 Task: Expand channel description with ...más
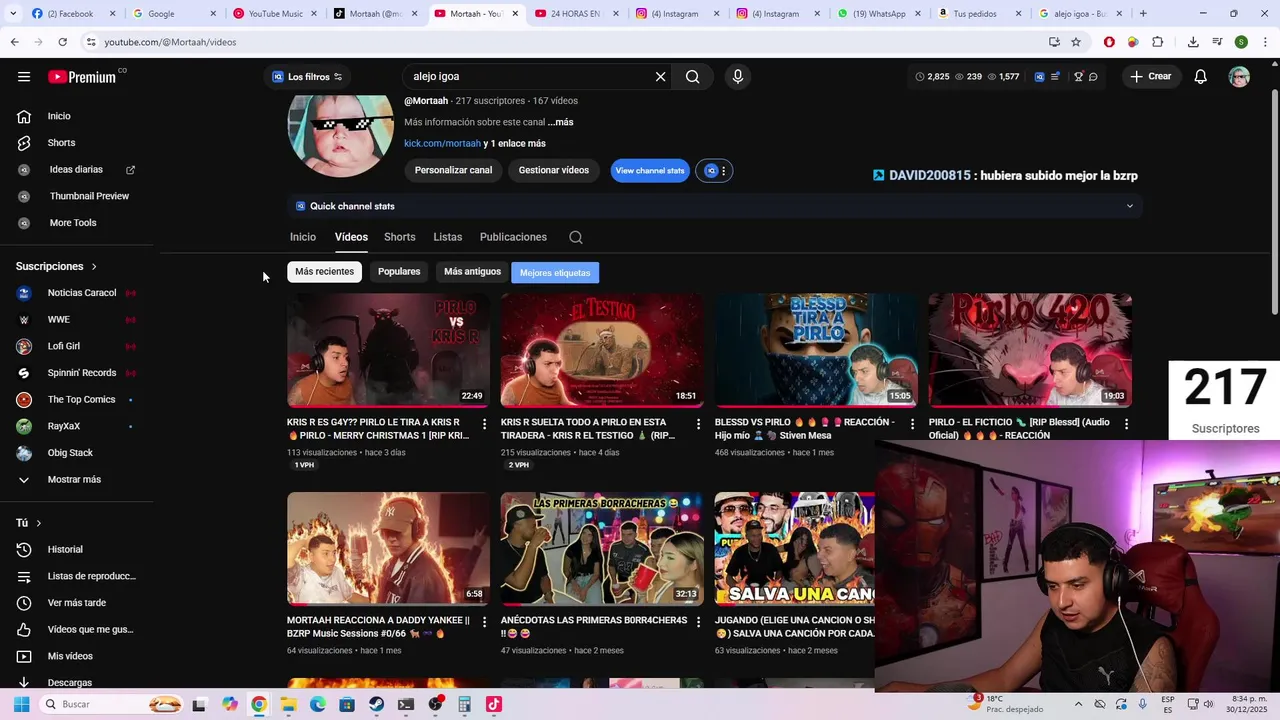click(560, 122)
